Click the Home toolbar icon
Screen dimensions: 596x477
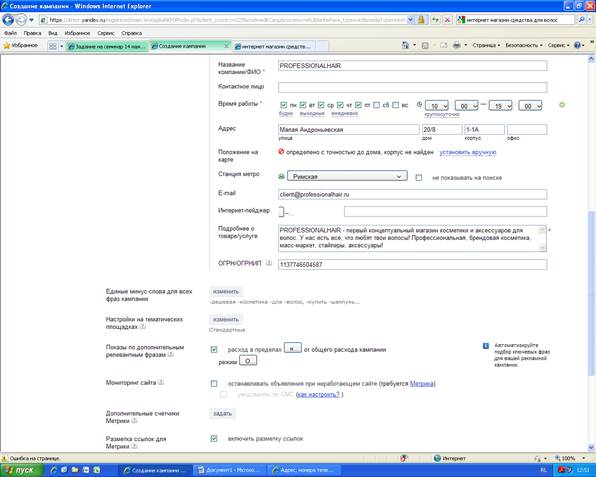405,45
